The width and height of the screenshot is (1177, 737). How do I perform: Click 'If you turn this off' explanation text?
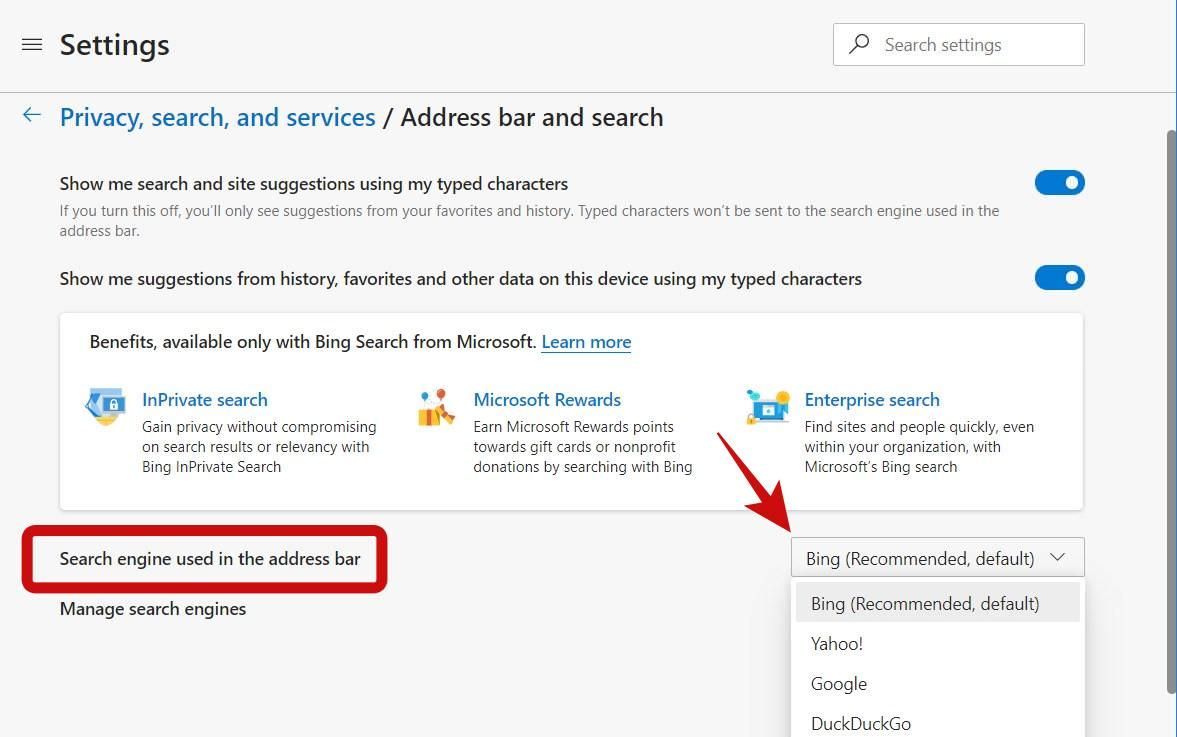pyautogui.click(x=529, y=221)
